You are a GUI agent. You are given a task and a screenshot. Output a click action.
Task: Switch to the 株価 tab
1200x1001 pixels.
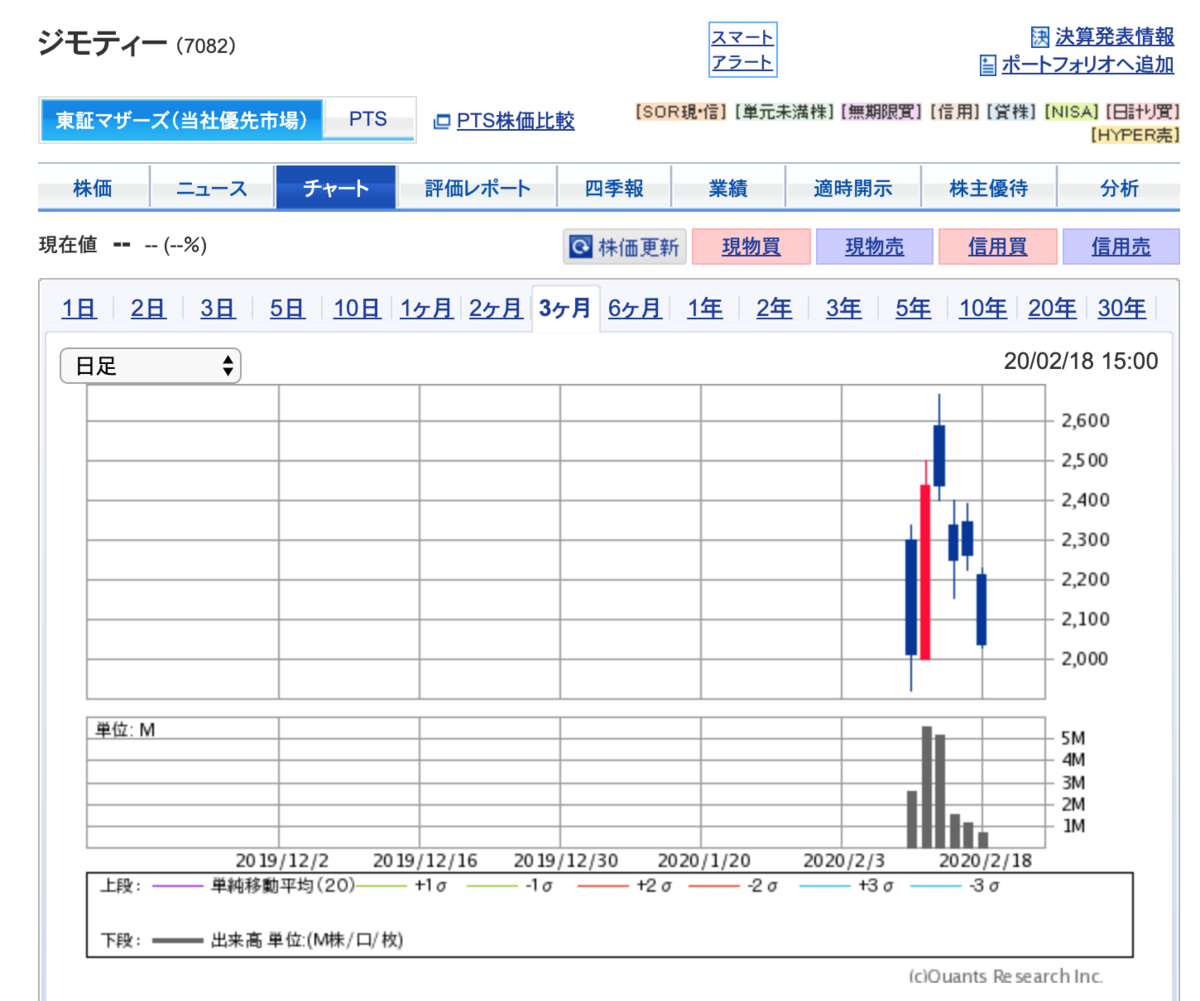93,188
